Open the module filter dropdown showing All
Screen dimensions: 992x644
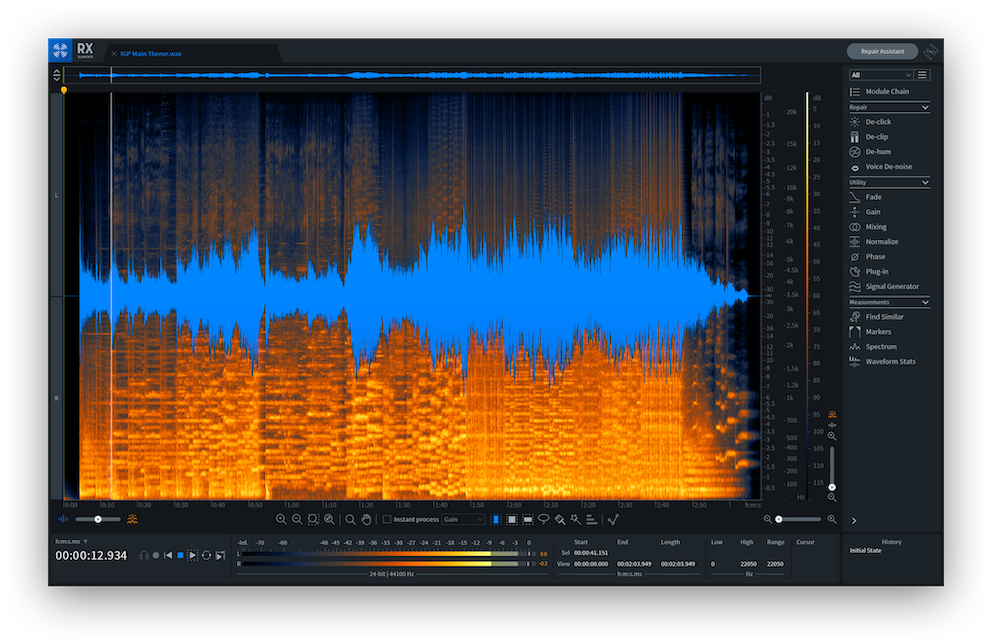(880, 75)
